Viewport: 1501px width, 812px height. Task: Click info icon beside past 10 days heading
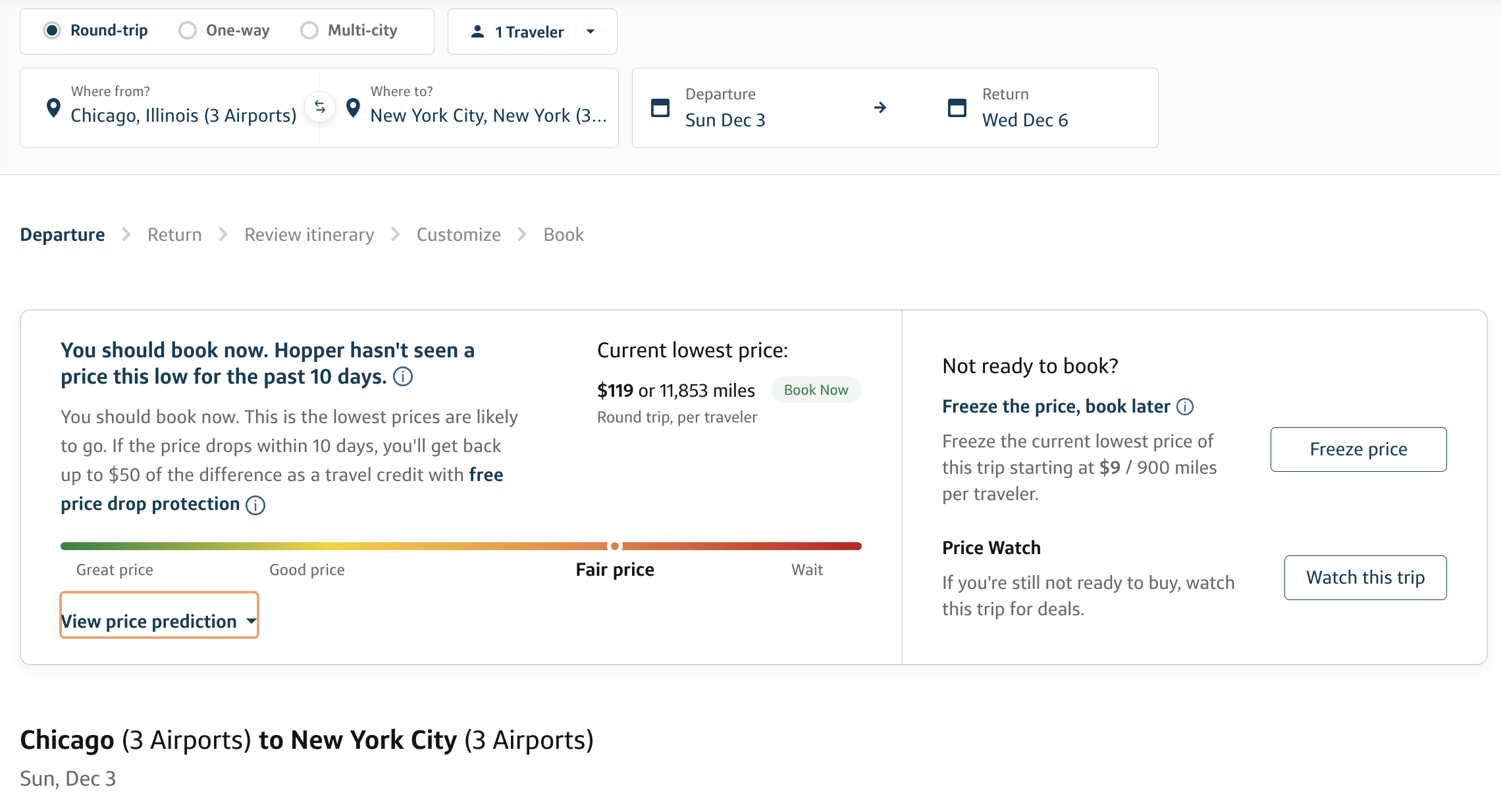[x=403, y=377]
